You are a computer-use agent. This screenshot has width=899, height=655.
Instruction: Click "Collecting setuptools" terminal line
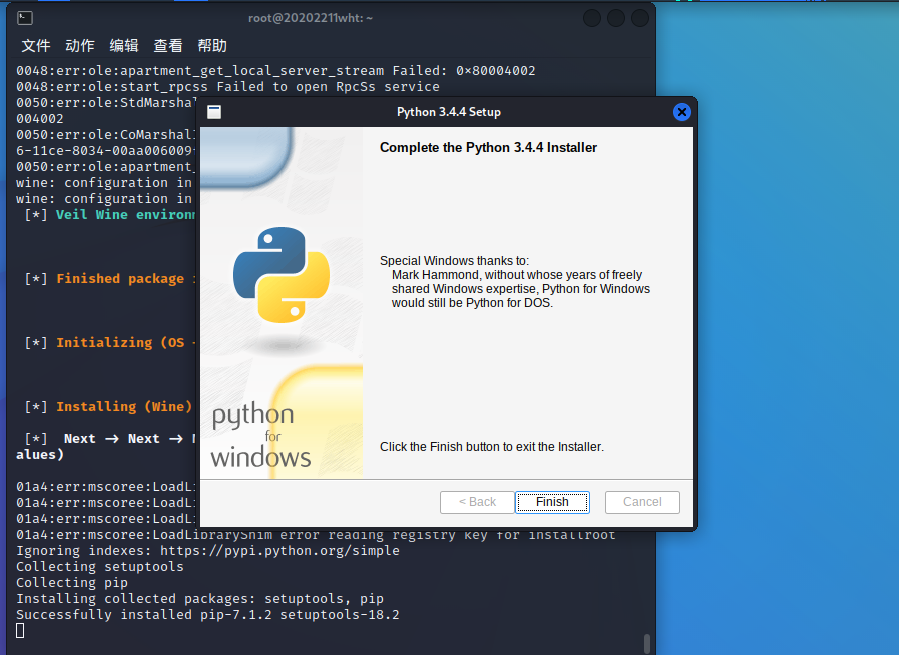[100, 567]
